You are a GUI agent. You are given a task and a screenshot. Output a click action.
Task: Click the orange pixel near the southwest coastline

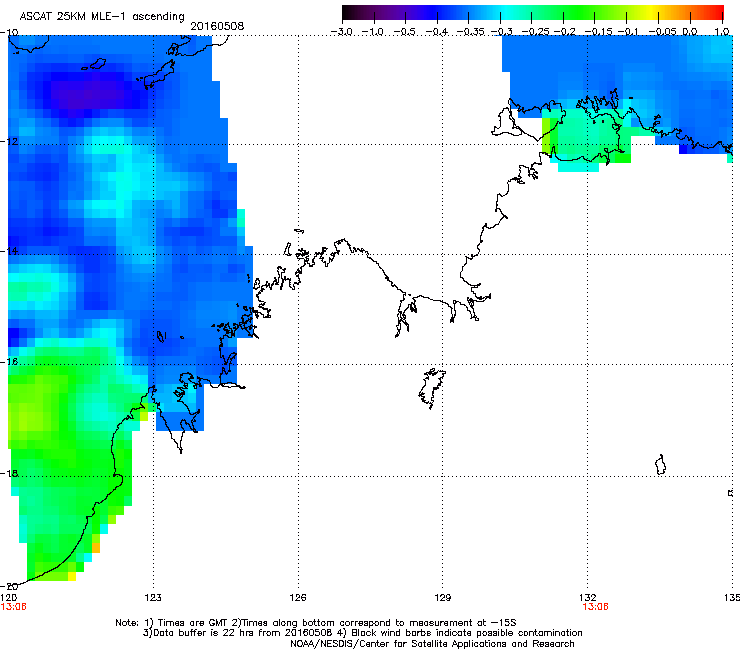96,548
